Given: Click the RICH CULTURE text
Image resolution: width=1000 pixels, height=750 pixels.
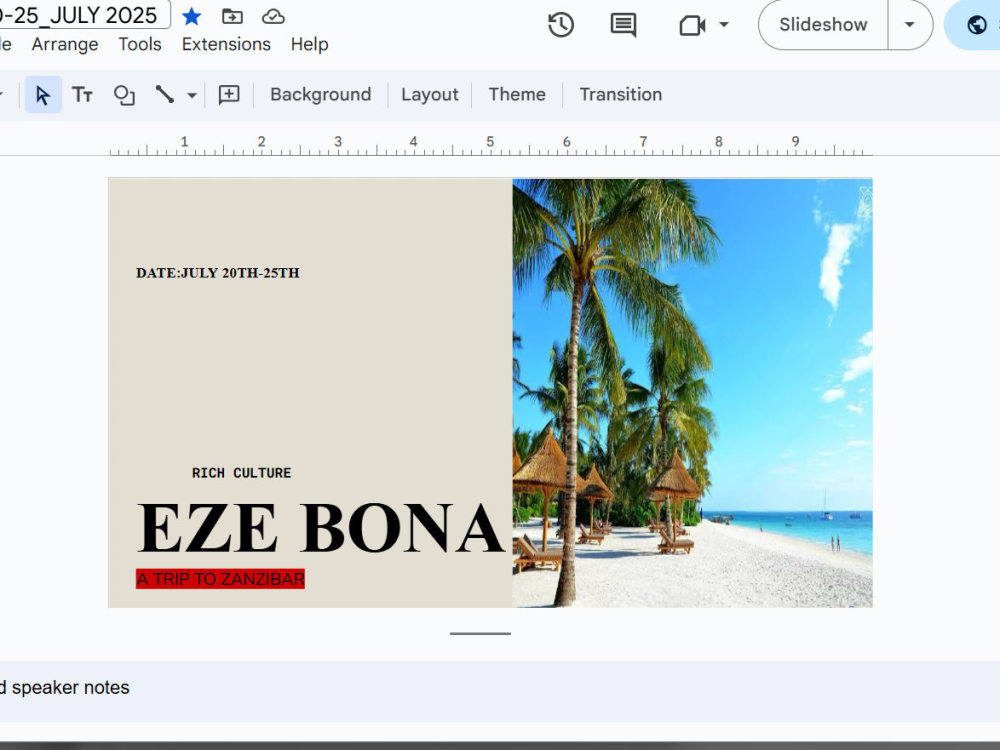Looking at the screenshot, I should (242, 473).
